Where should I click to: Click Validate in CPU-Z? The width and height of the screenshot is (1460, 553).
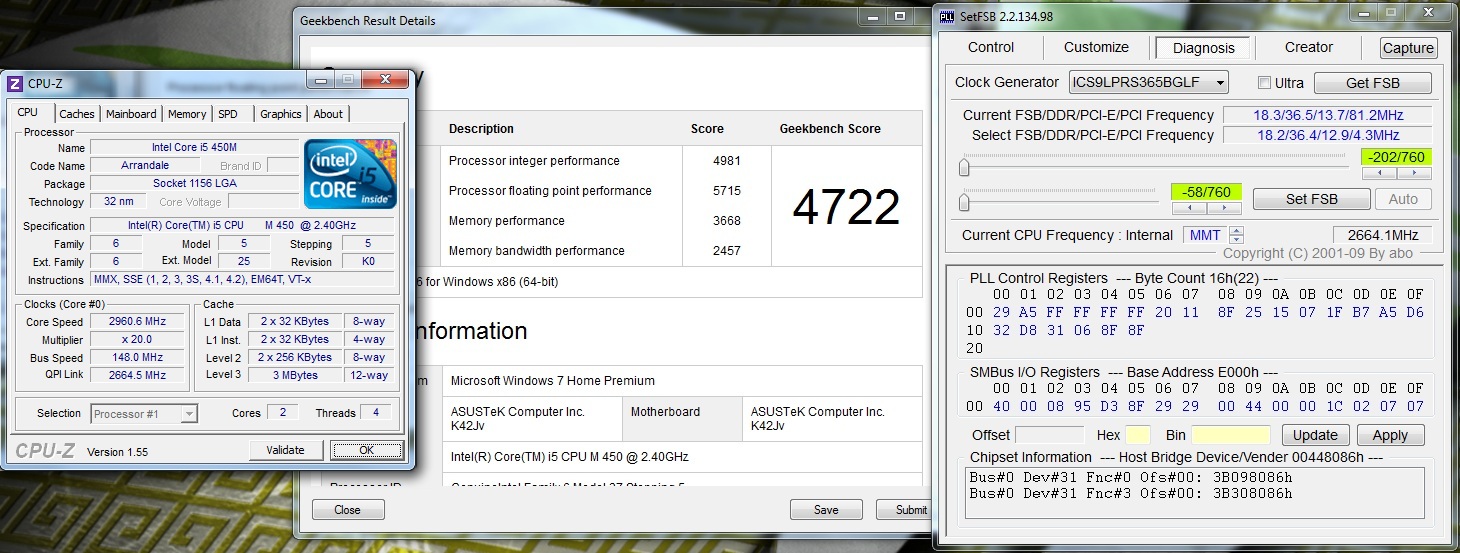click(285, 450)
